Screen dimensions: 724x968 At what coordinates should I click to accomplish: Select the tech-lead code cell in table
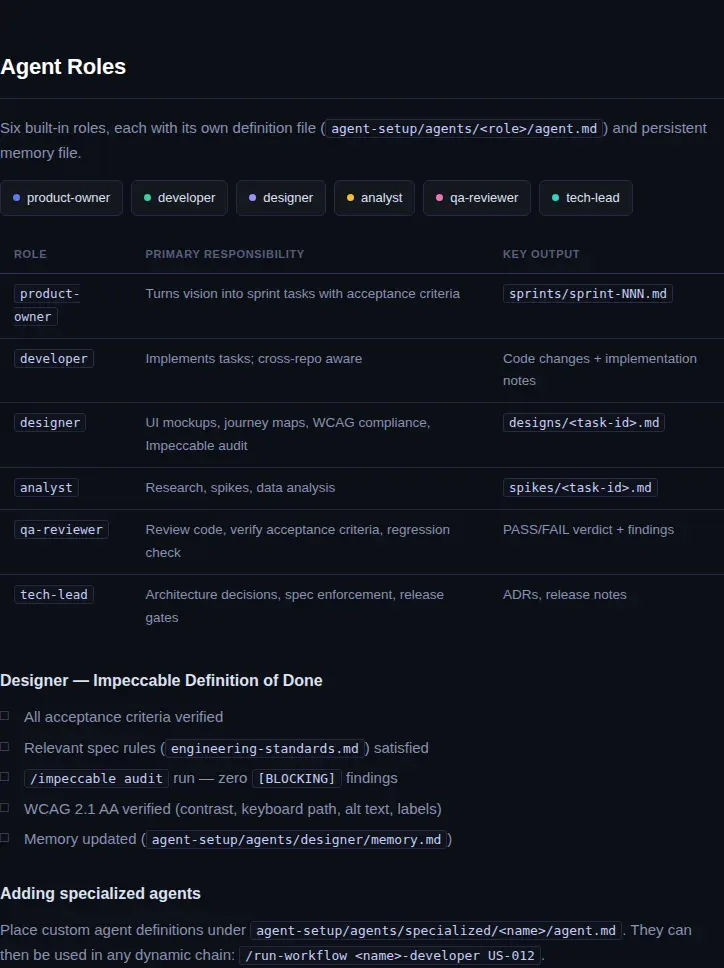click(x=54, y=595)
